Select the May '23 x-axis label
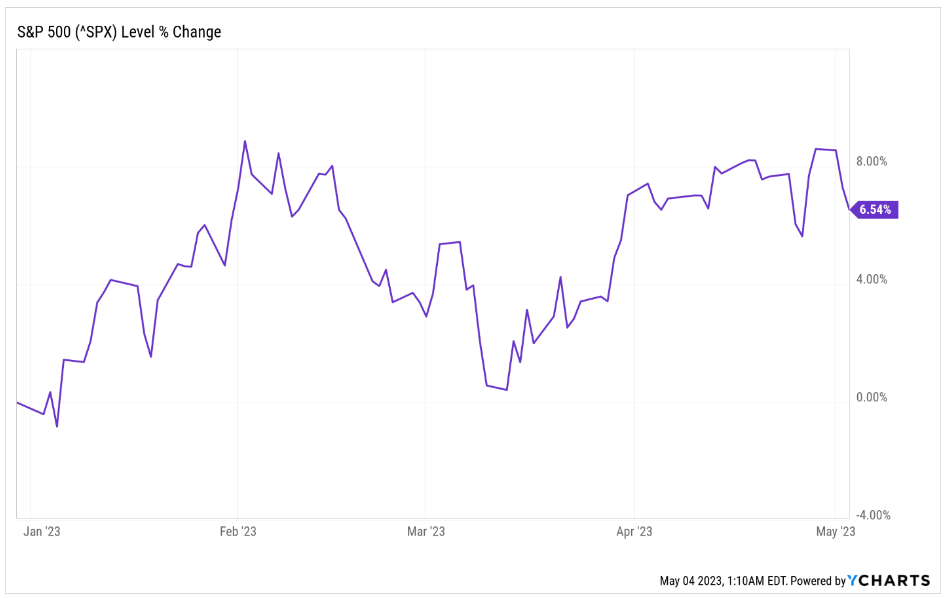 (835, 532)
